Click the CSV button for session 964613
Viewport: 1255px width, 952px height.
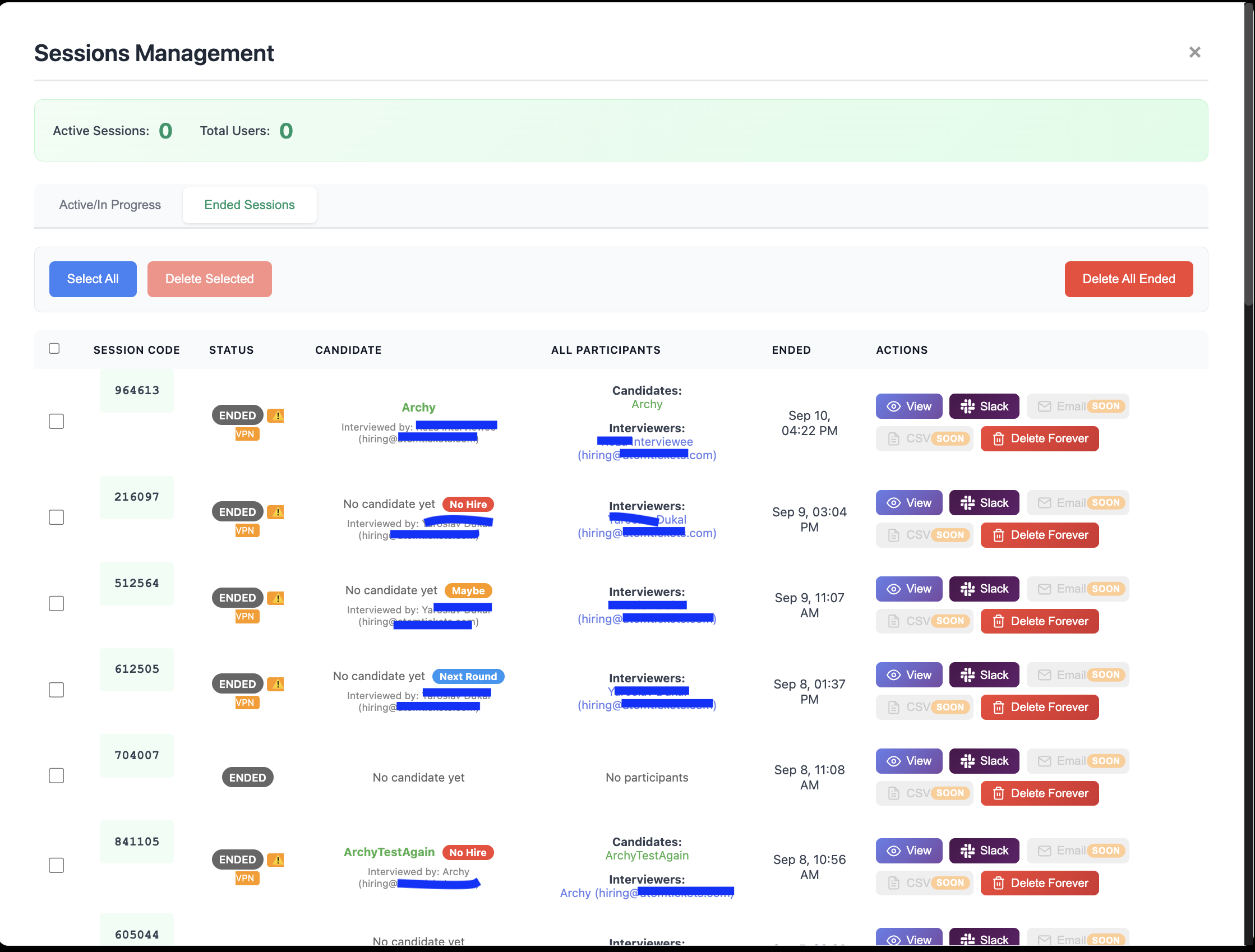(924, 438)
